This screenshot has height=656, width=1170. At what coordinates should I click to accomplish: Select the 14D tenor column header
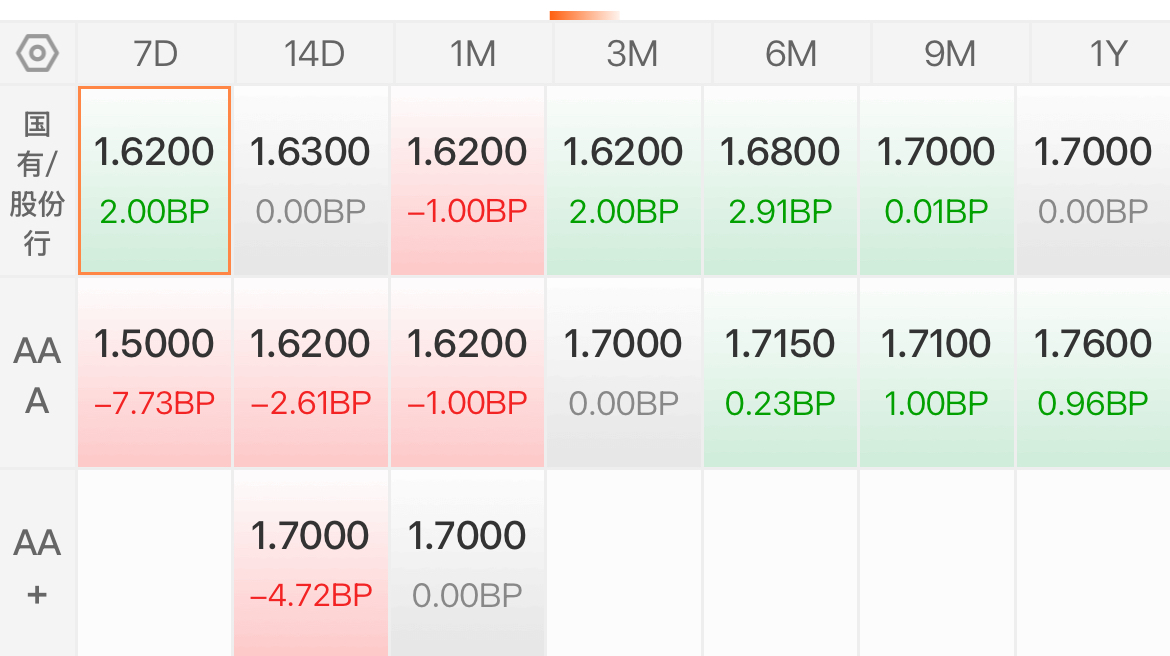pos(314,54)
